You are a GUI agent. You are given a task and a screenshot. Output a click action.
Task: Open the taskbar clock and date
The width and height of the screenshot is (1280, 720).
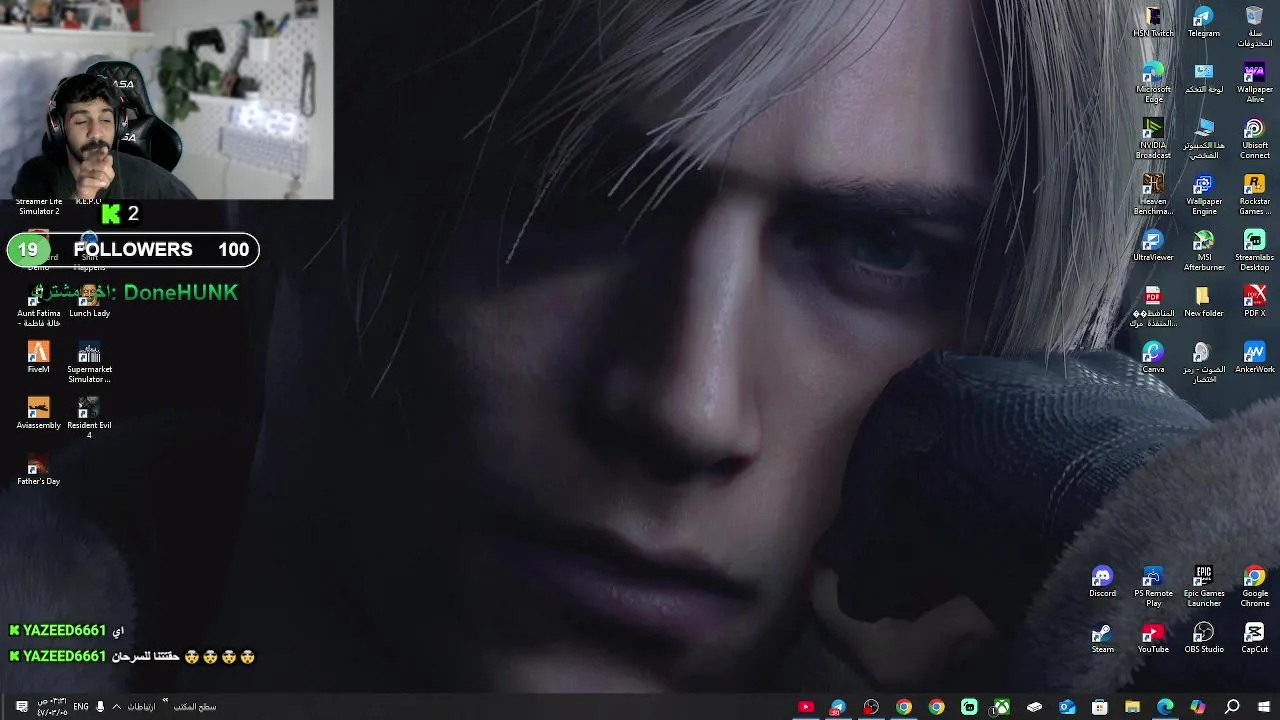tap(52, 707)
